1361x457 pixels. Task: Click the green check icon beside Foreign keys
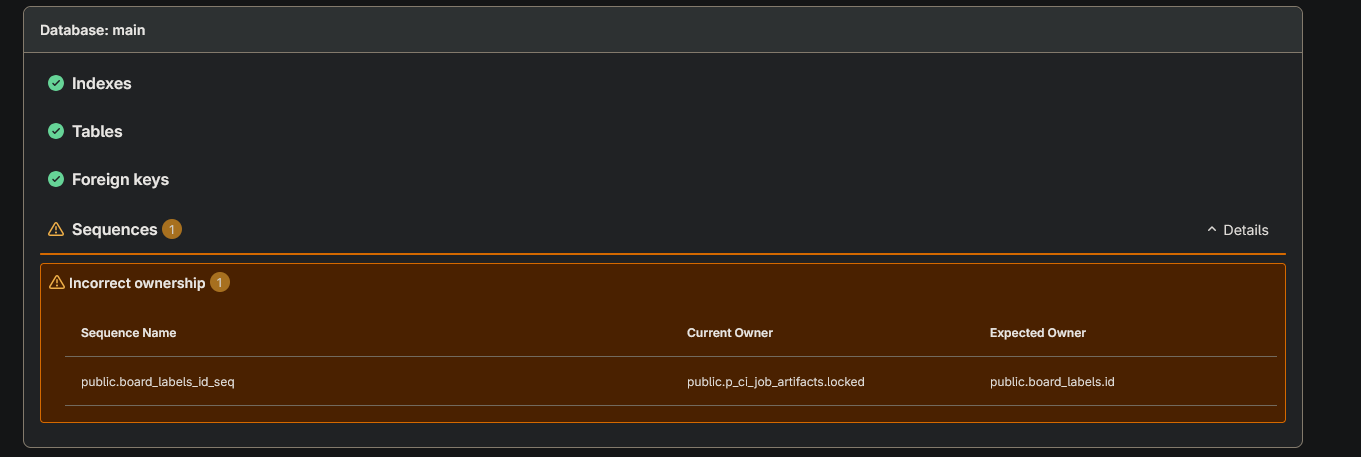pos(56,179)
